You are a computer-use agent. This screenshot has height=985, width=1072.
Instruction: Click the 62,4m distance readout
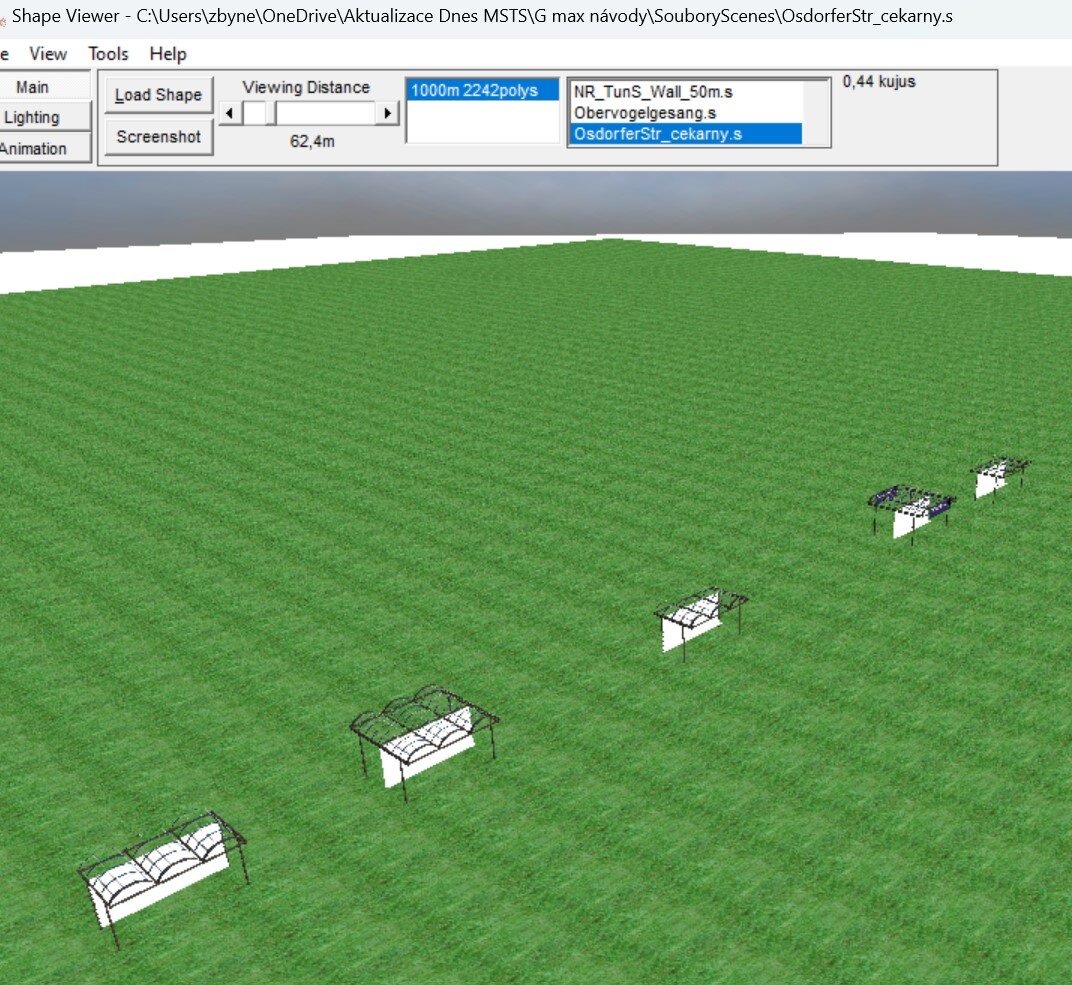click(312, 141)
